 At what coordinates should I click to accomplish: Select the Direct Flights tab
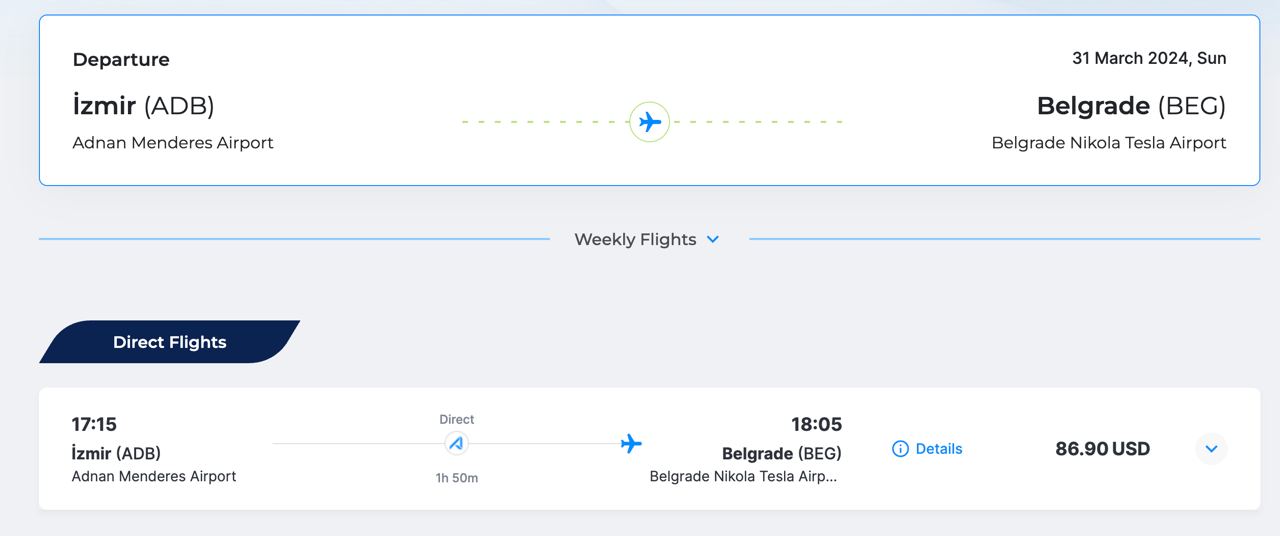[x=170, y=342]
